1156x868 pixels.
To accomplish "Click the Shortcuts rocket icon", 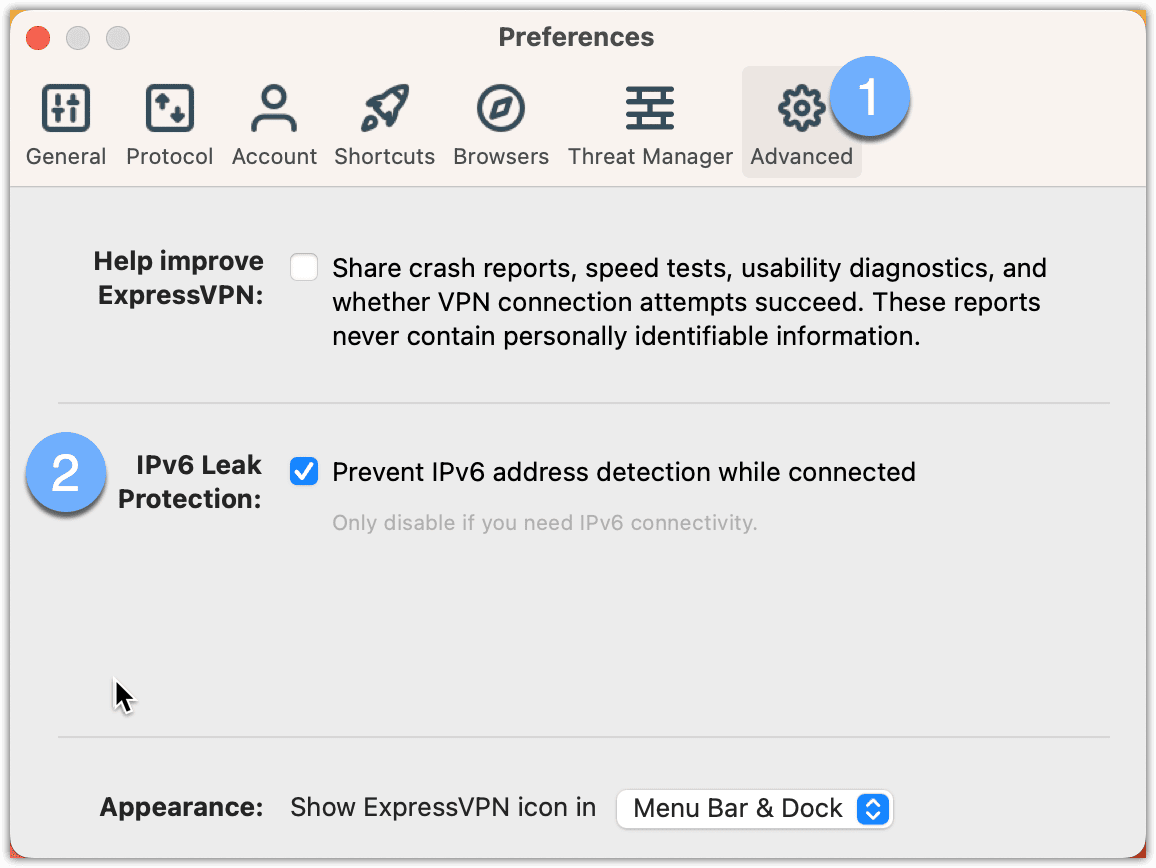I will [x=384, y=108].
